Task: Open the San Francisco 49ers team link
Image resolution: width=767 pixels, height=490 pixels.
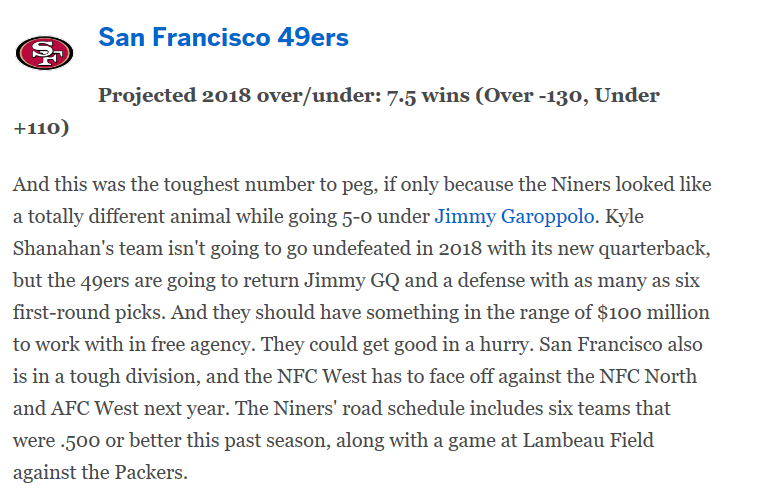Action: click(223, 37)
